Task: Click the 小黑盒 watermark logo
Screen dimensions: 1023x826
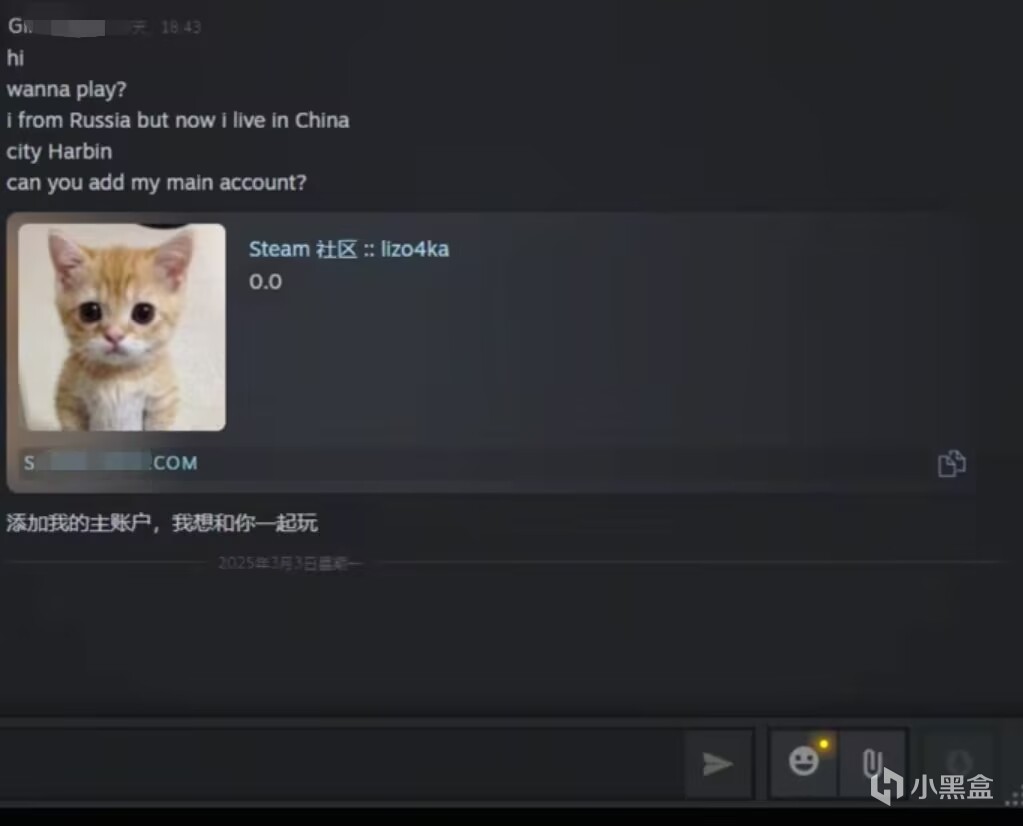Action: pyautogui.click(x=932, y=786)
